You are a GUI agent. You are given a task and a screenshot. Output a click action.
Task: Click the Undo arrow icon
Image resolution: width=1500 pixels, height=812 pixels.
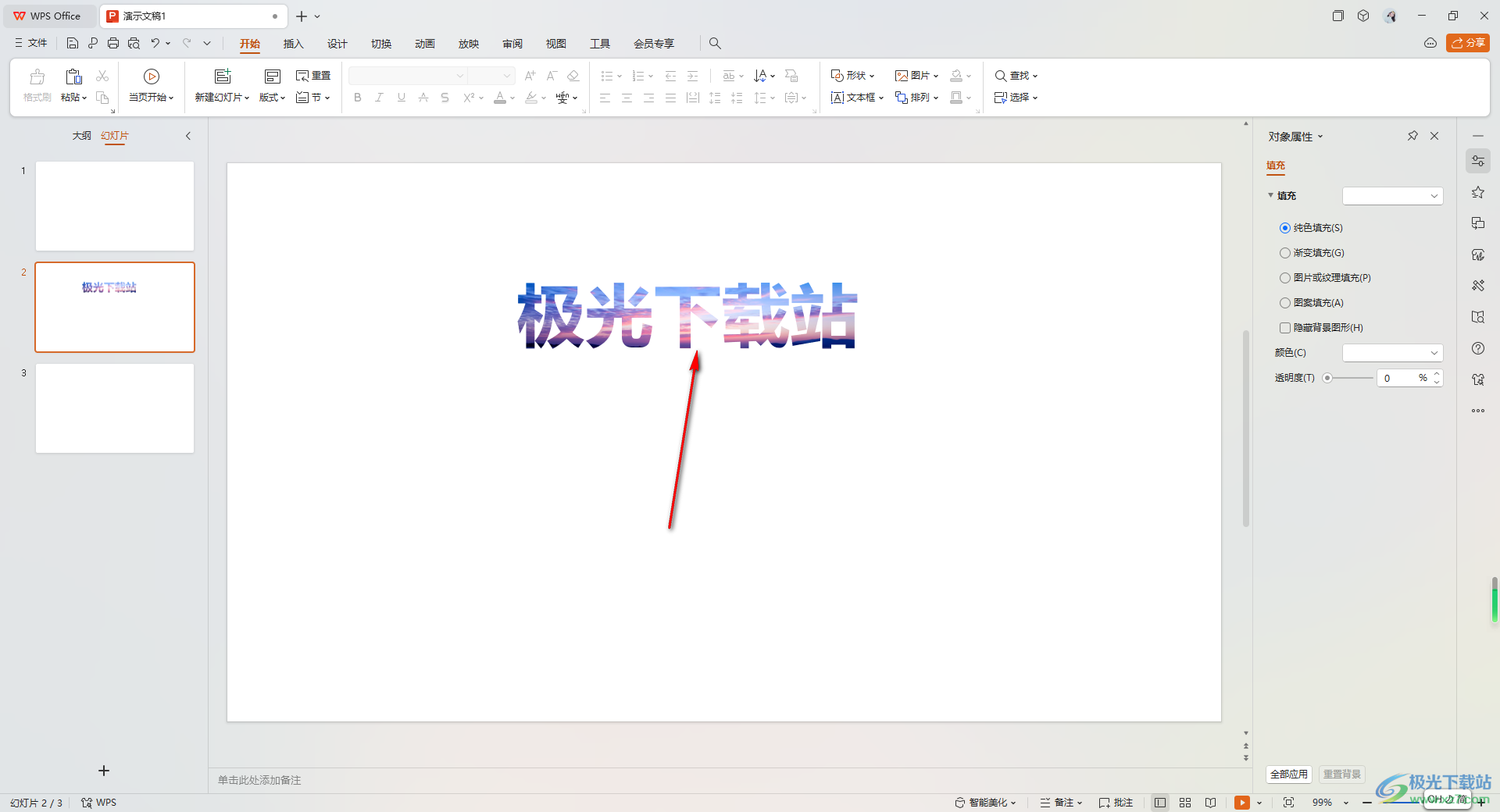(155, 43)
